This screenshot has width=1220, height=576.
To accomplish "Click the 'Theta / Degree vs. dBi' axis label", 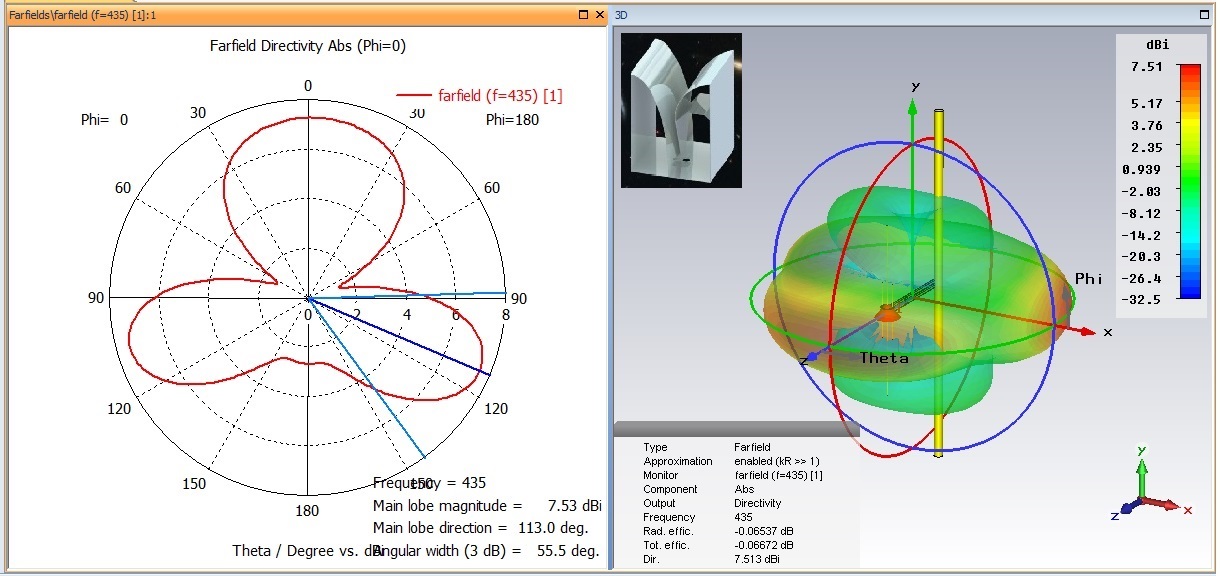I will tap(308, 550).
